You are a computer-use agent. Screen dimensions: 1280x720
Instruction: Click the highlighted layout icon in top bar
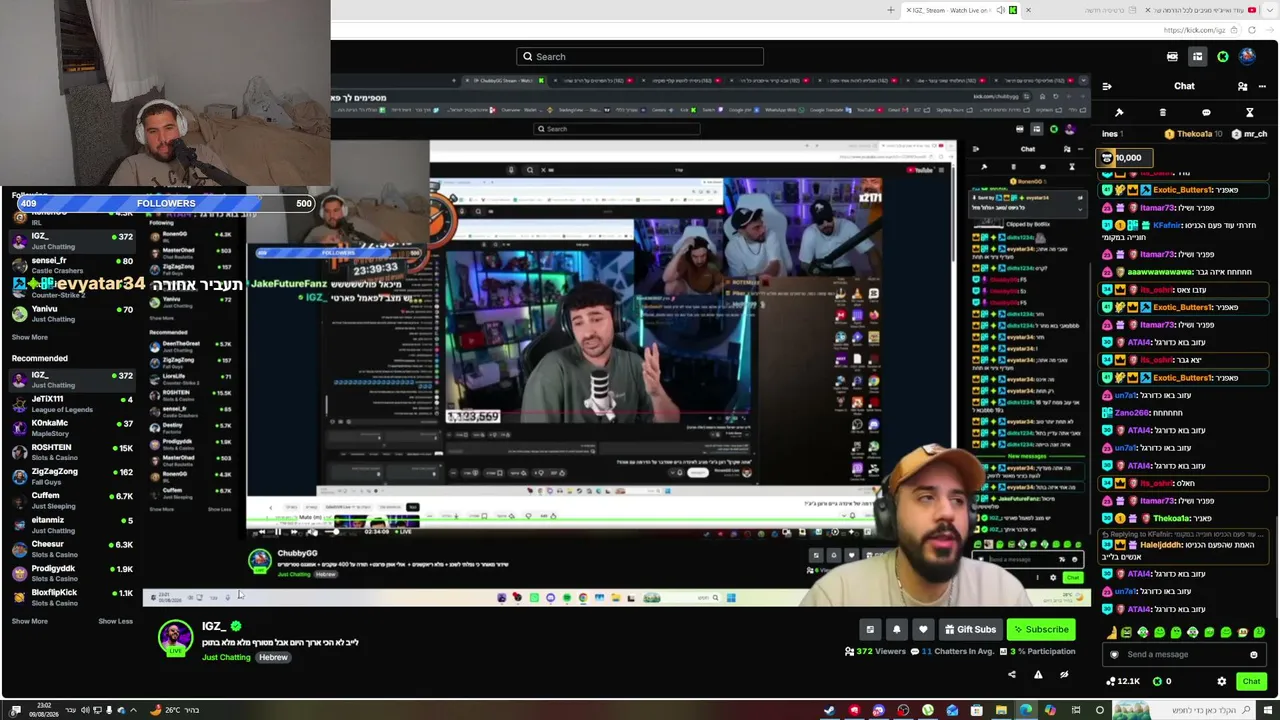pyautogui.click(x=1197, y=57)
